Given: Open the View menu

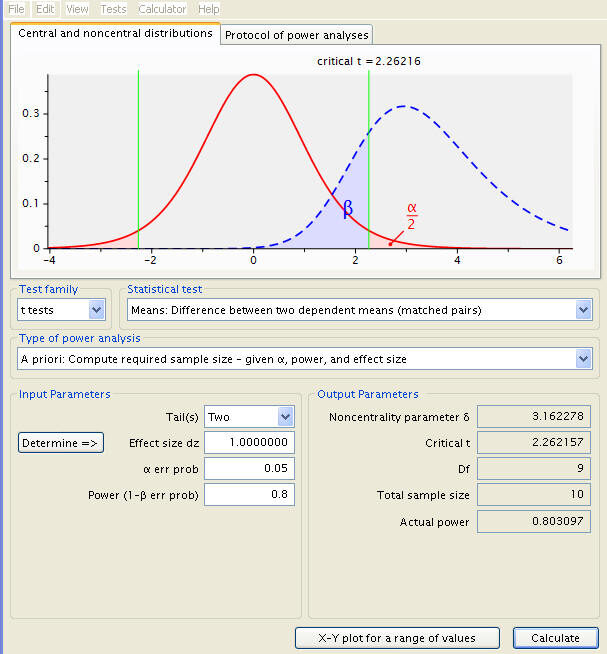Looking at the screenshot, I should click(x=77, y=9).
